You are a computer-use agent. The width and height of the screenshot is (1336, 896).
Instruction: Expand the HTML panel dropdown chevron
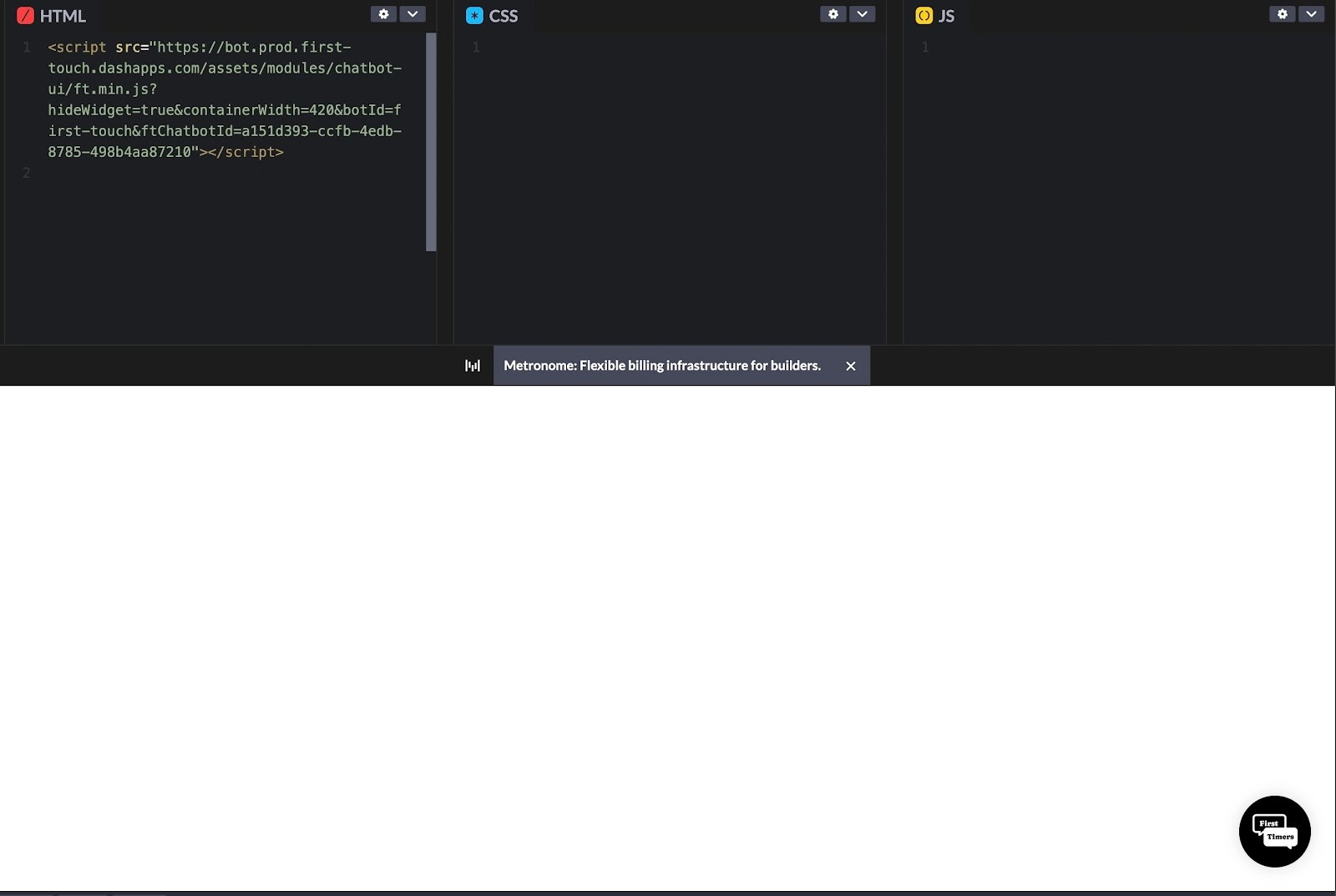pos(412,14)
